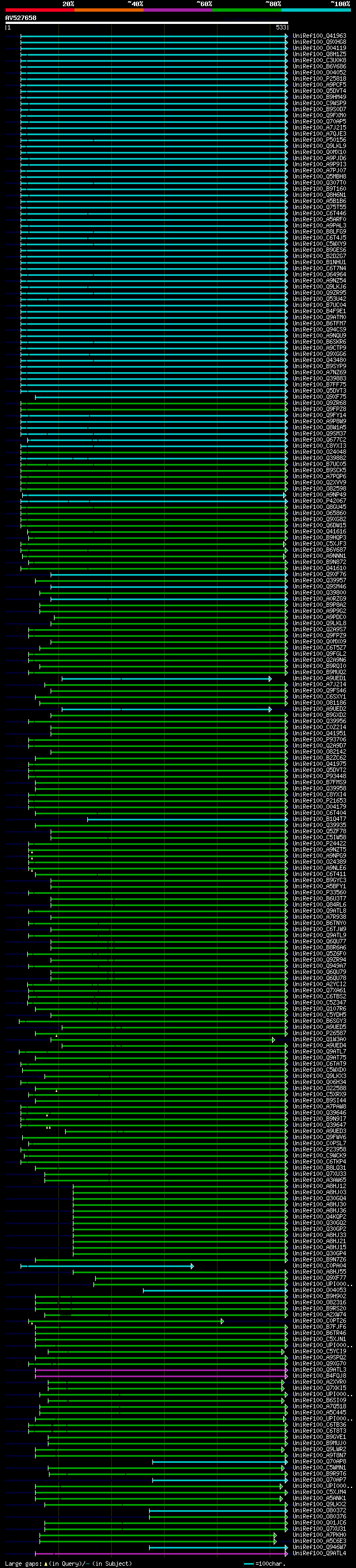Select the UniRef100_Q9FXM0 label
The width and height of the screenshot is (356, 1568).
[x=319, y=116]
